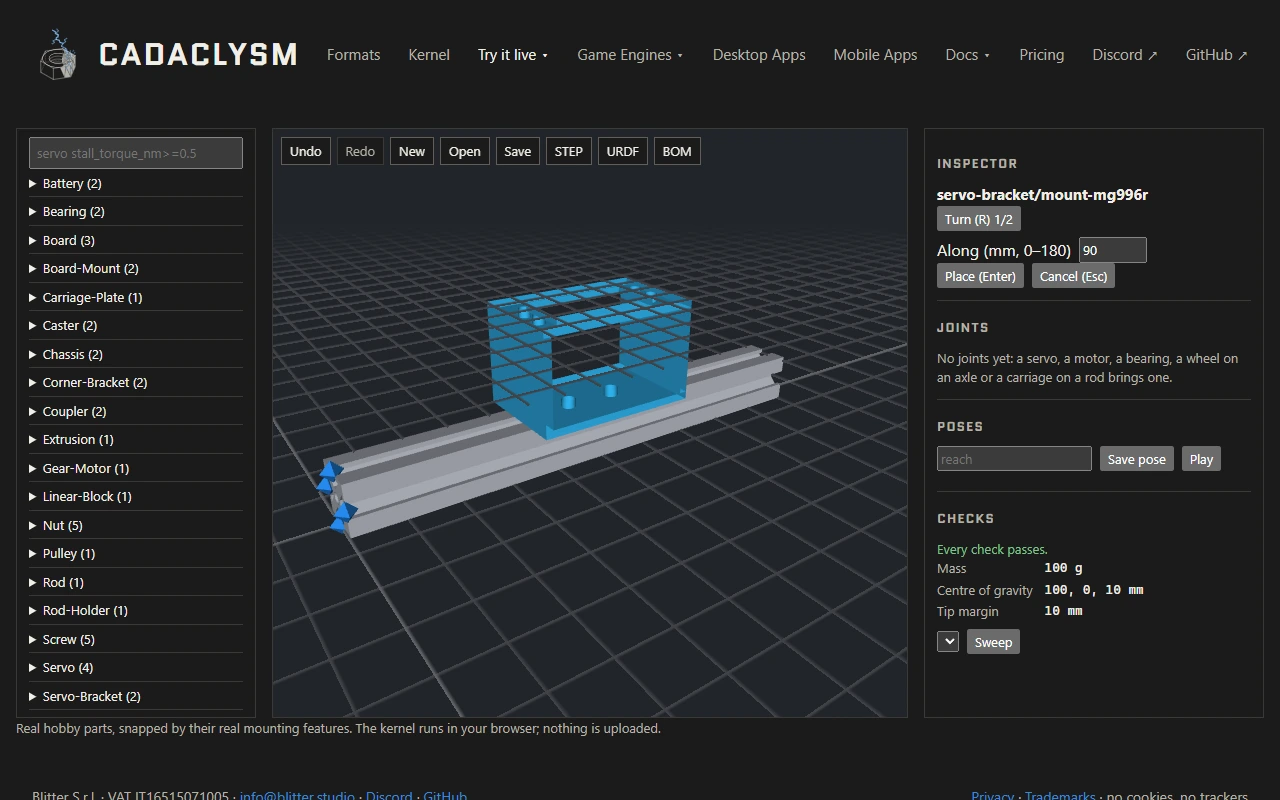1280x800 pixels.
Task: Click the Turn (R) 1/2 button
Action: point(979,219)
